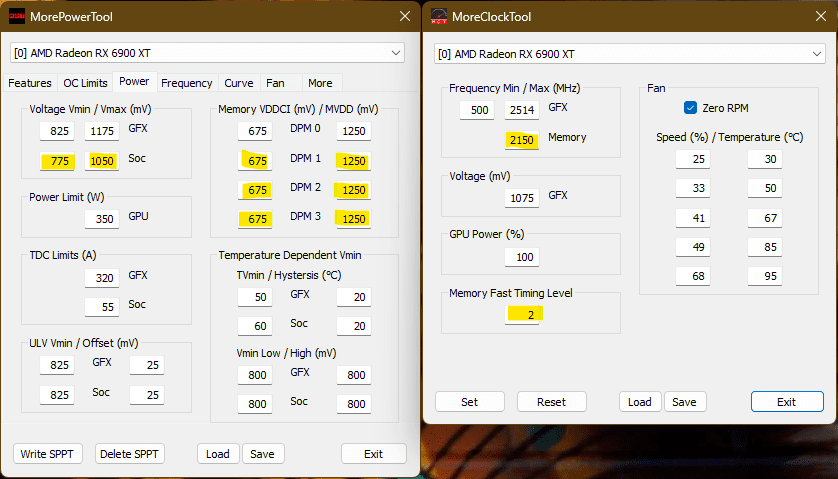This screenshot has height=479, width=838.
Task: Toggle the Zero RPM checkbox
Action: pyautogui.click(x=690, y=107)
